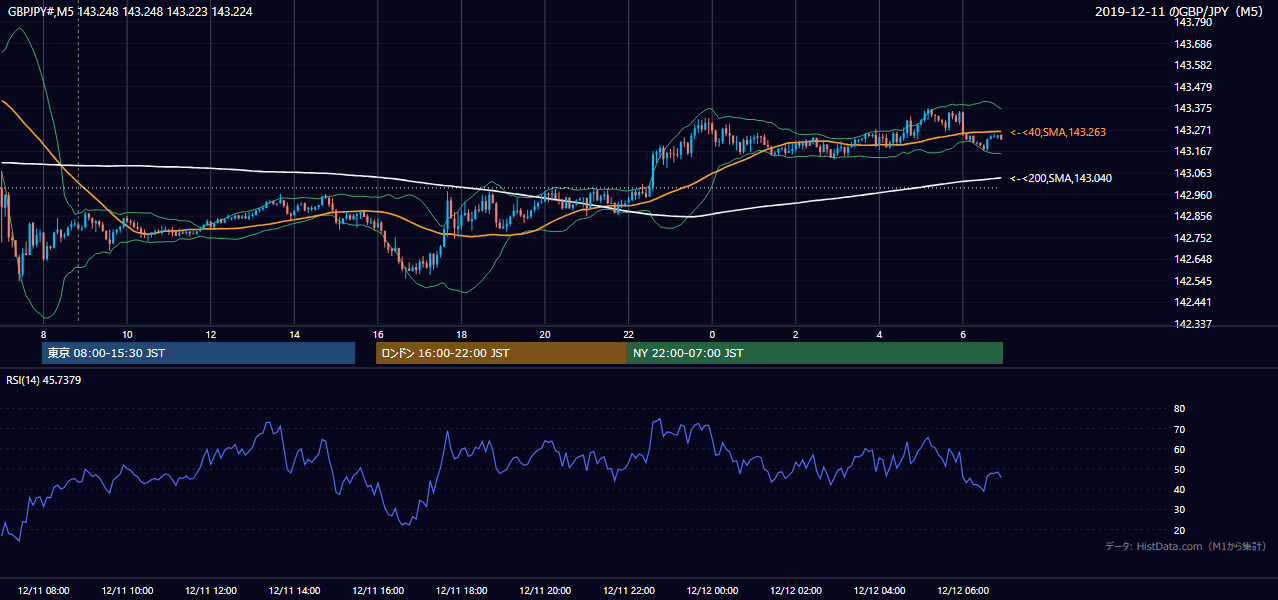This screenshot has width=1278, height=600.
Task: Click price axis value 143.167
Action: pyautogui.click(x=1192, y=151)
